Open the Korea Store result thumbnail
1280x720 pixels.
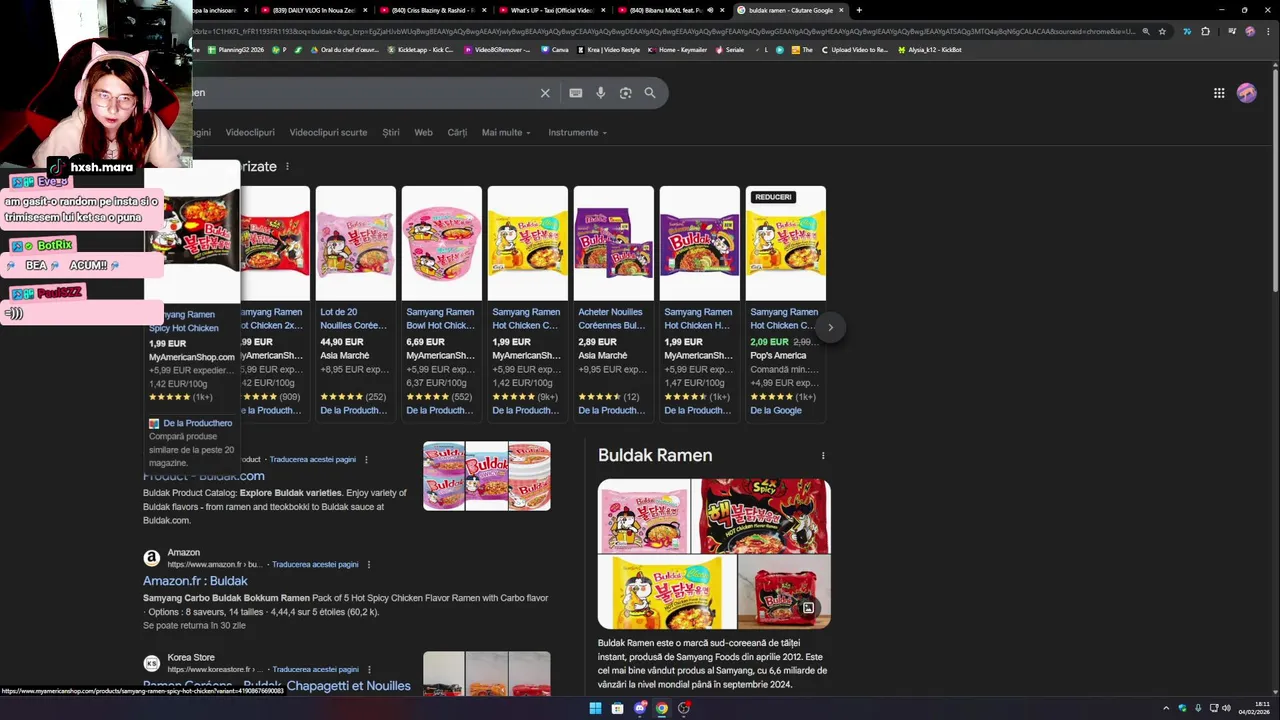(487, 673)
